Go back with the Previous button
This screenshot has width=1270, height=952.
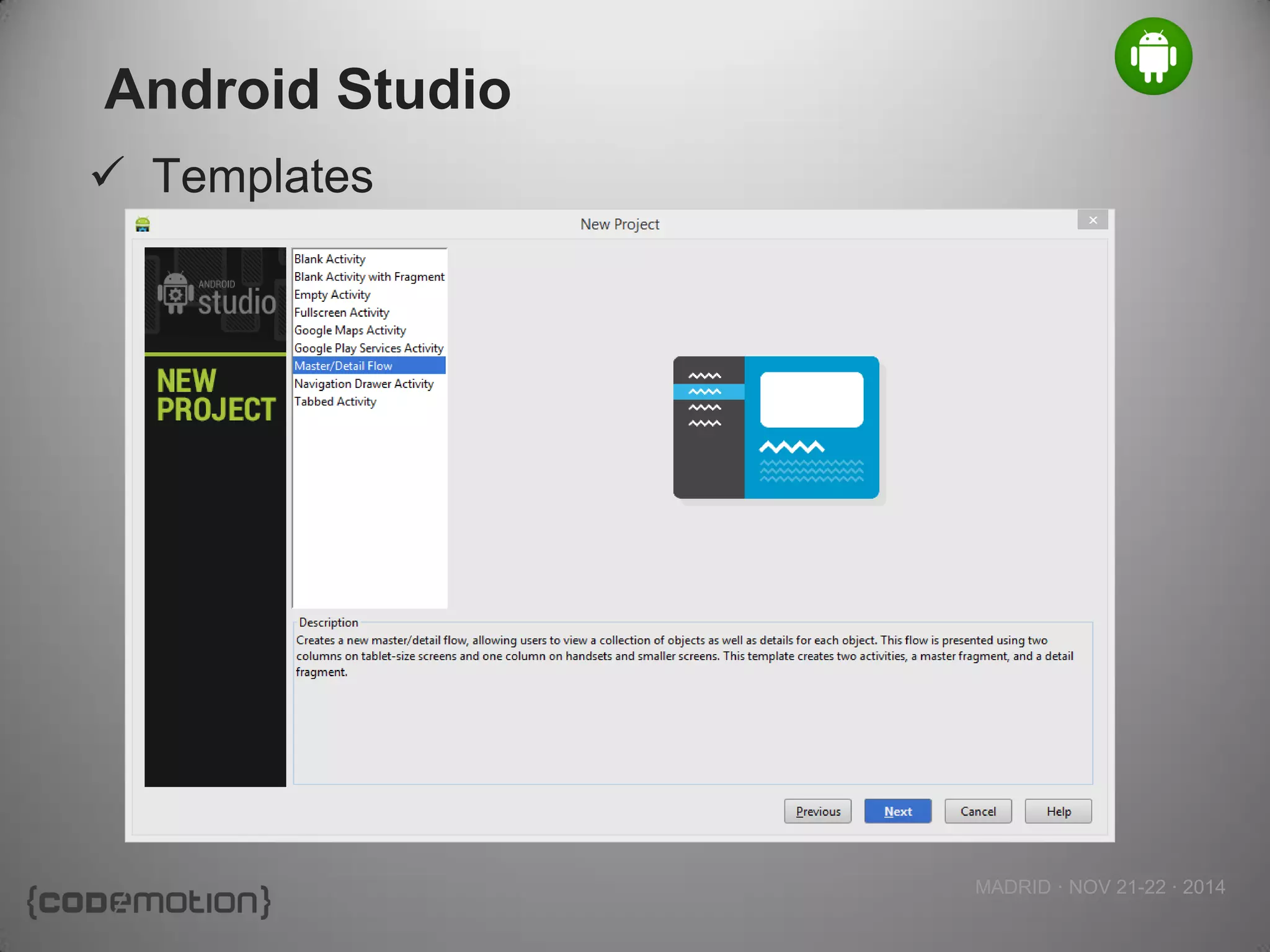point(818,811)
